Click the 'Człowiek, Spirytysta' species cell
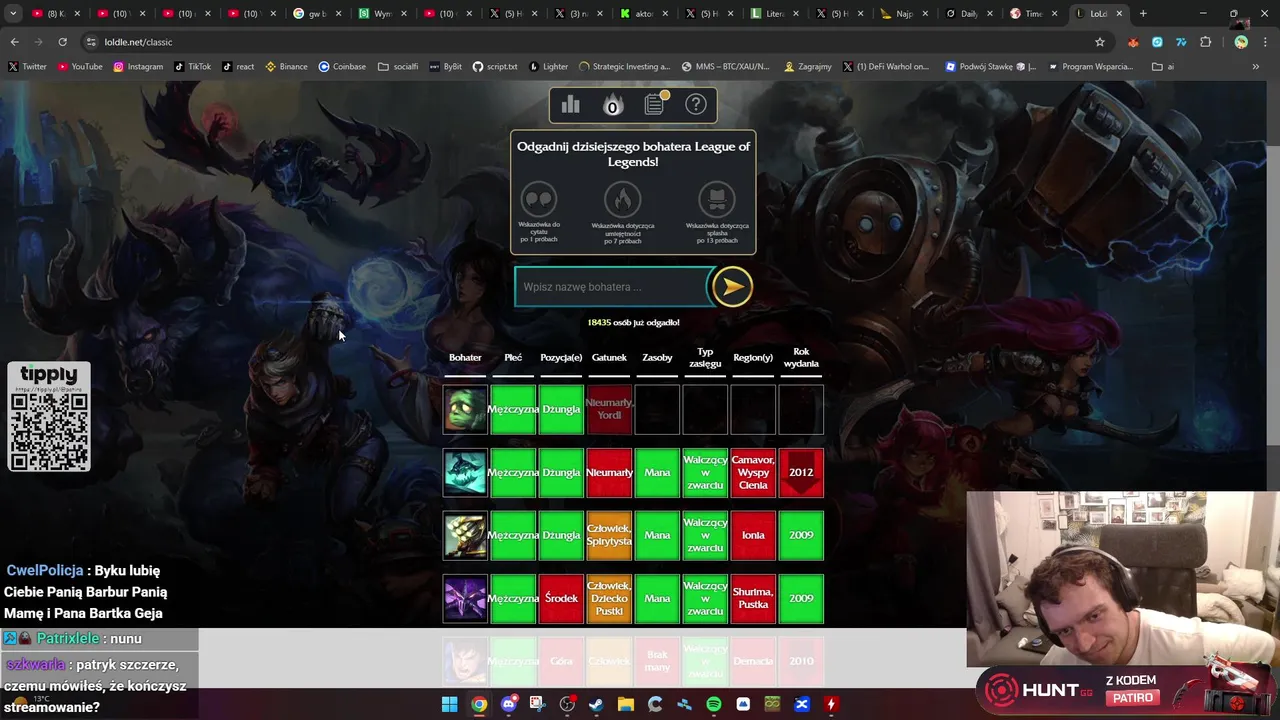1280x720 pixels. click(609, 535)
